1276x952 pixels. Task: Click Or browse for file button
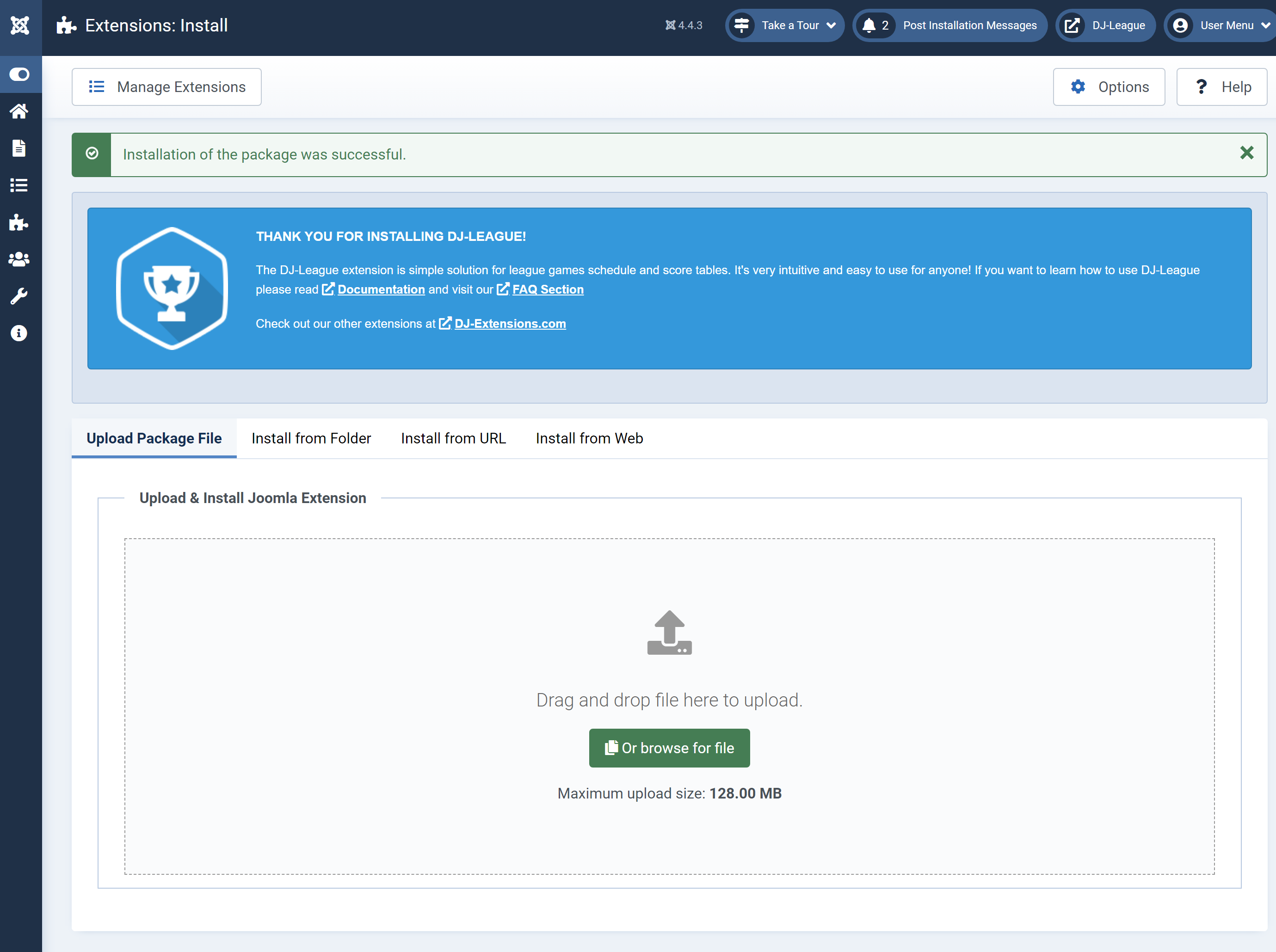pos(669,748)
